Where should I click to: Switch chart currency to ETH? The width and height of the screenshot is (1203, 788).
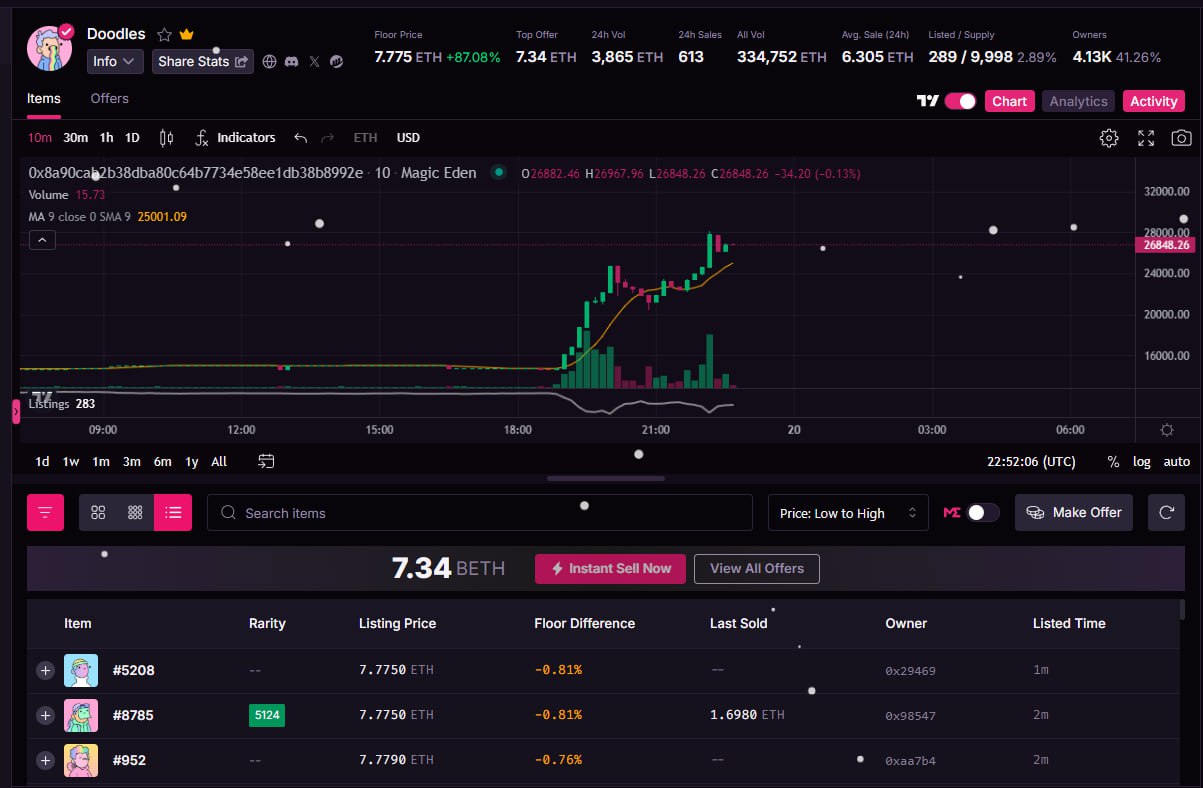pos(365,138)
